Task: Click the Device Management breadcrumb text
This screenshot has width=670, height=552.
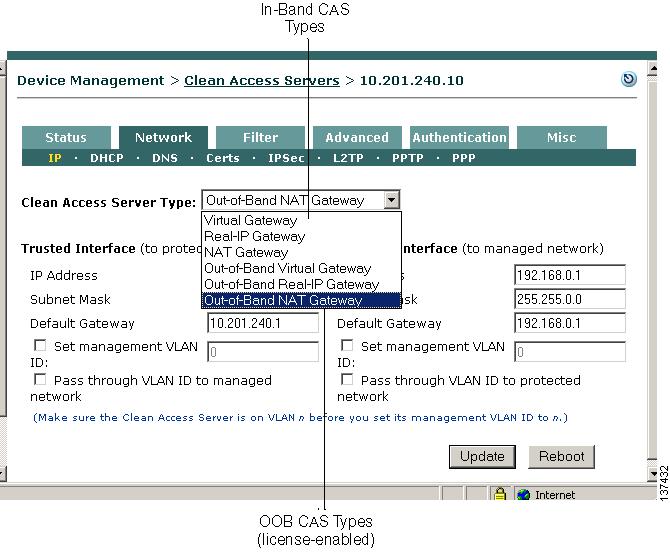Action: [91, 81]
